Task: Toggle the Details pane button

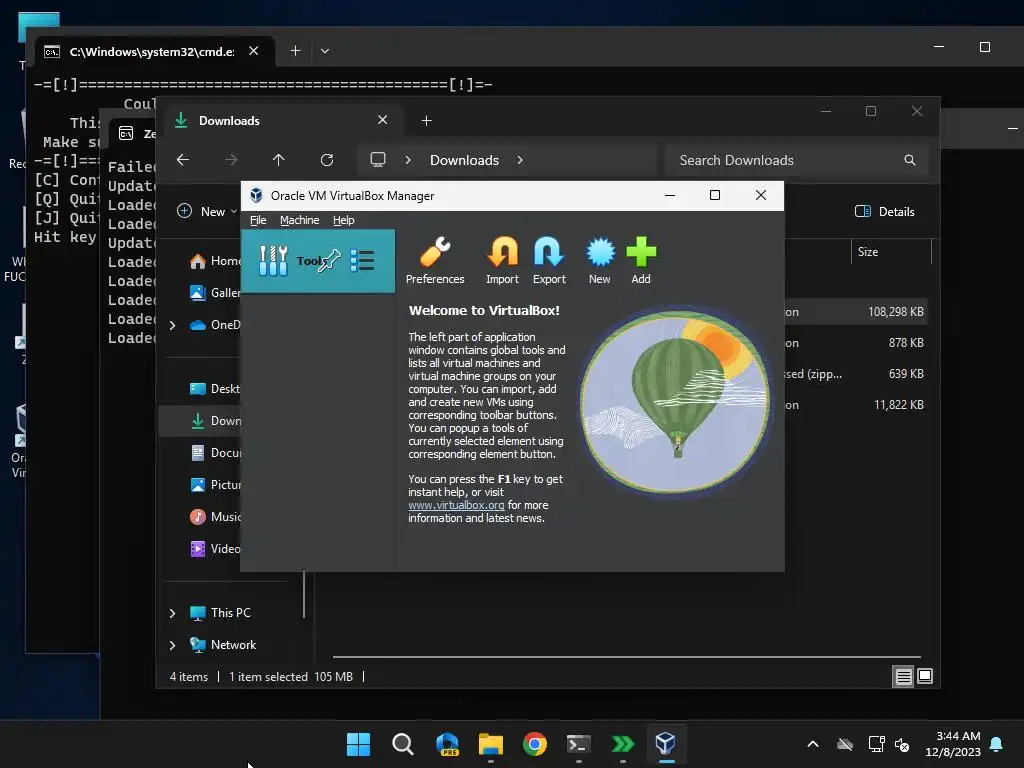Action: [x=885, y=212]
